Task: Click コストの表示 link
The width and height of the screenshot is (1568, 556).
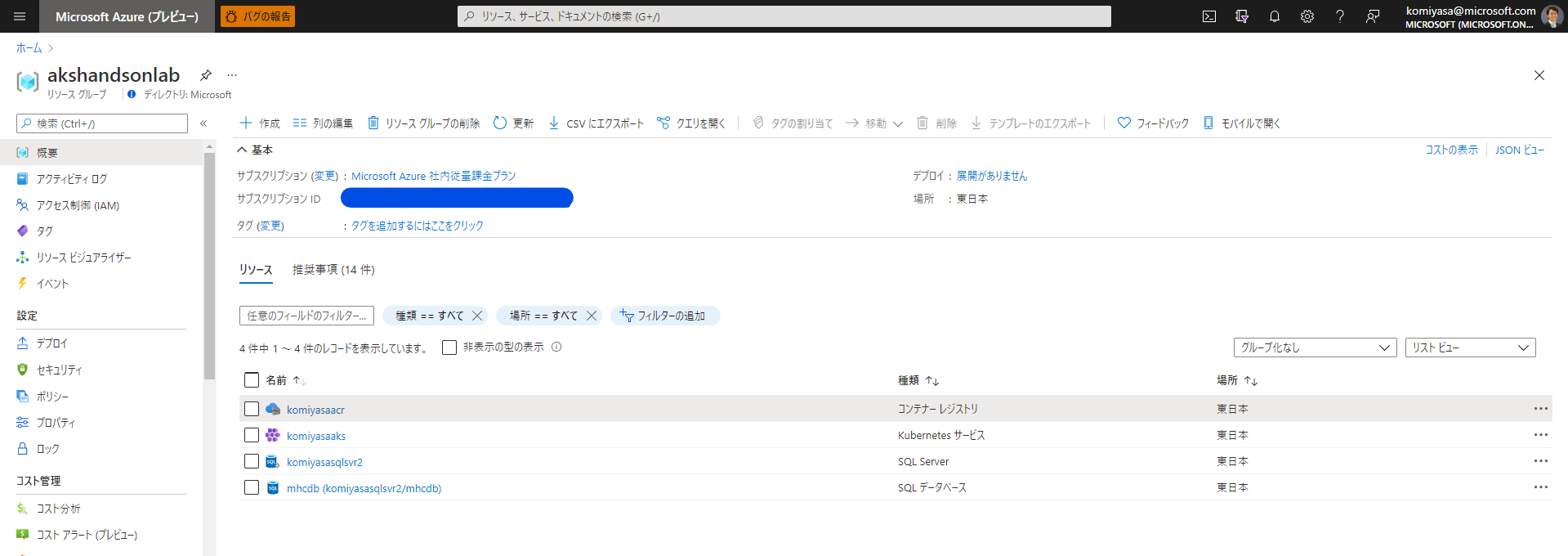Action: [x=1451, y=150]
